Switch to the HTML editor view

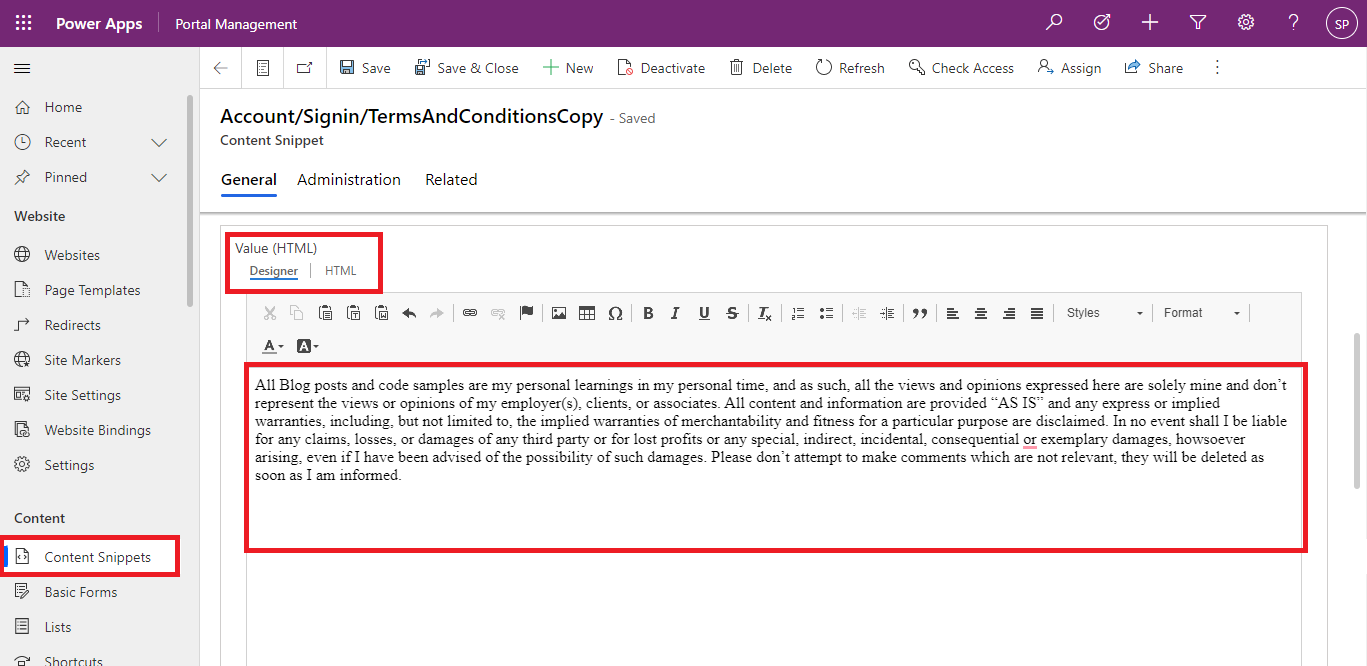pos(340,271)
